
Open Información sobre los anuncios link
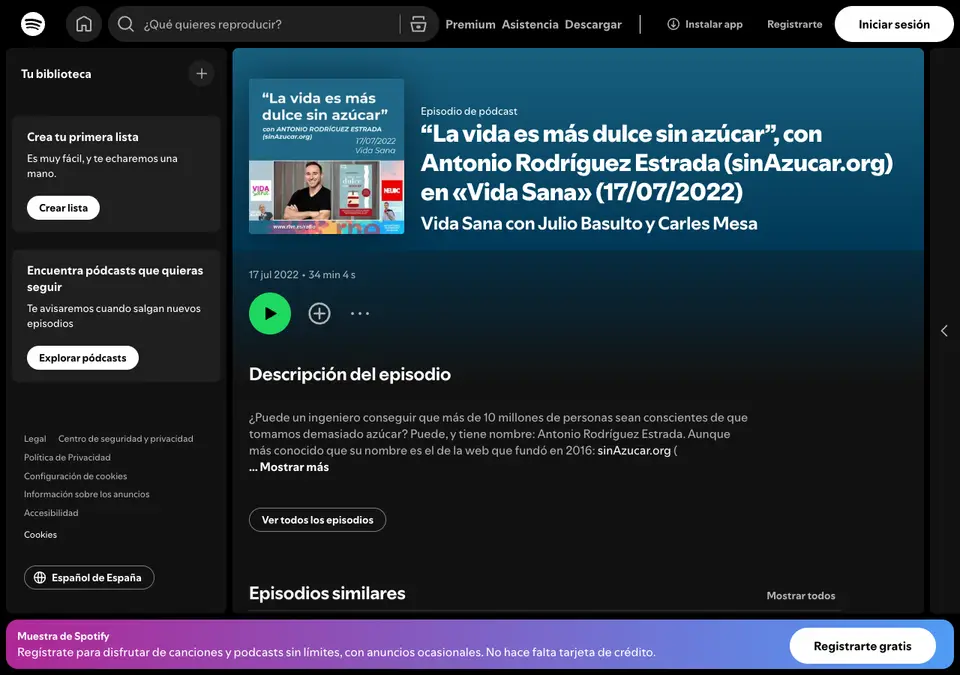pos(86,494)
